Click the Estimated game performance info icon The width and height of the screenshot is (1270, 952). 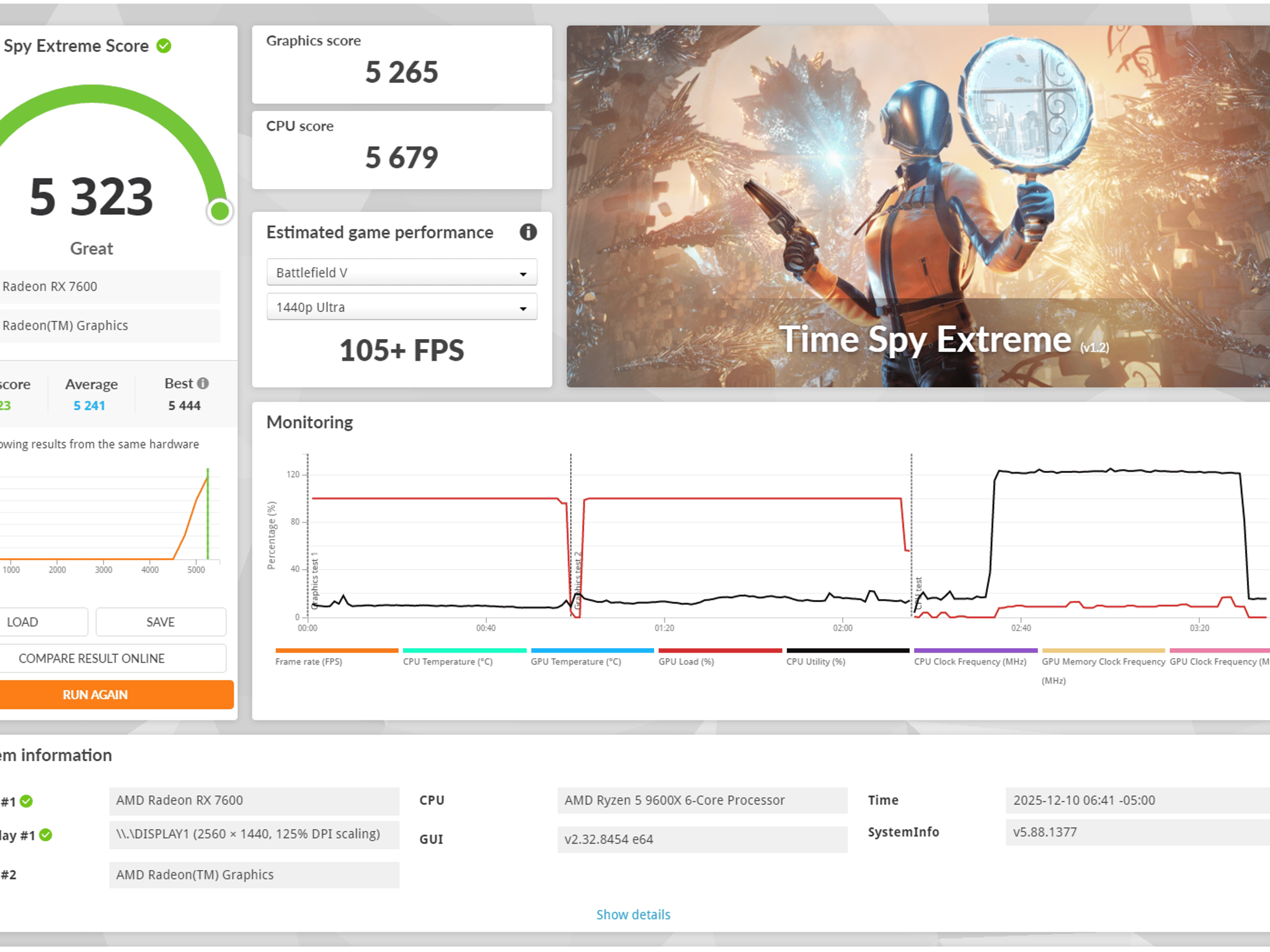(528, 232)
